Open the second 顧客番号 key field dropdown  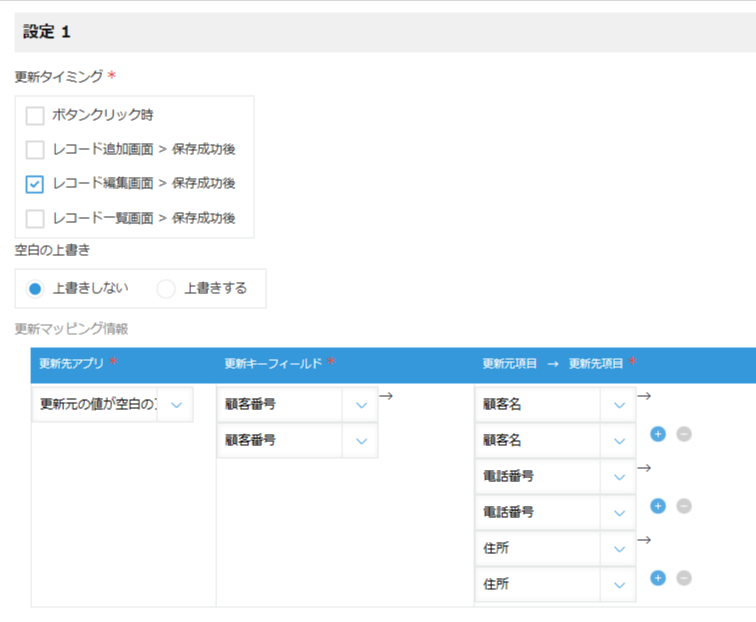pyautogui.click(x=297, y=440)
